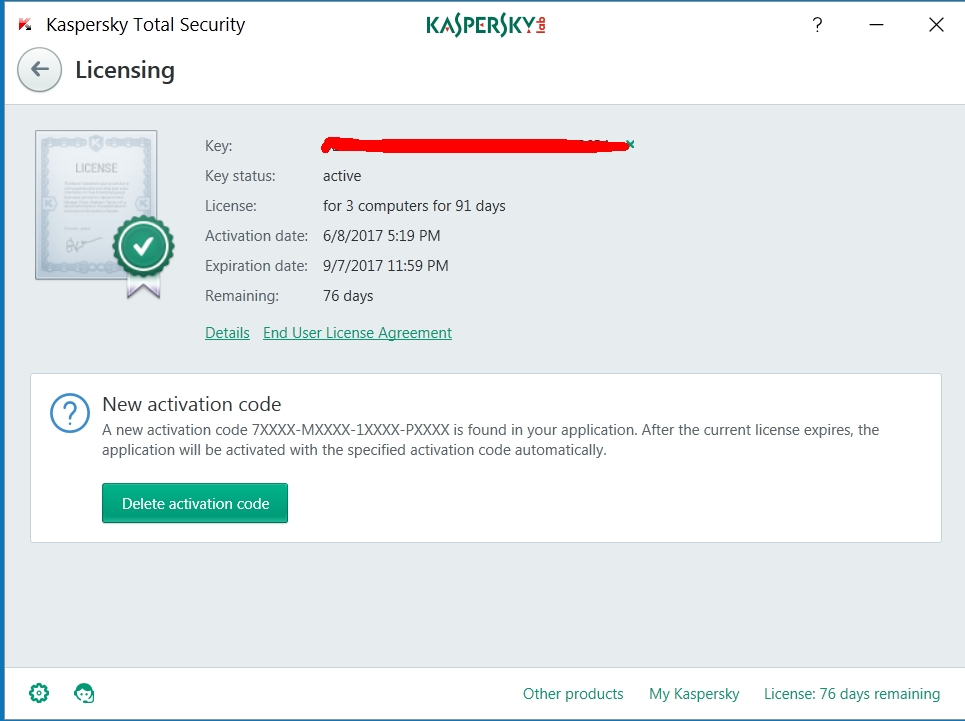965x721 pixels.
Task: Open support via the headset face icon
Action: [84, 693]
